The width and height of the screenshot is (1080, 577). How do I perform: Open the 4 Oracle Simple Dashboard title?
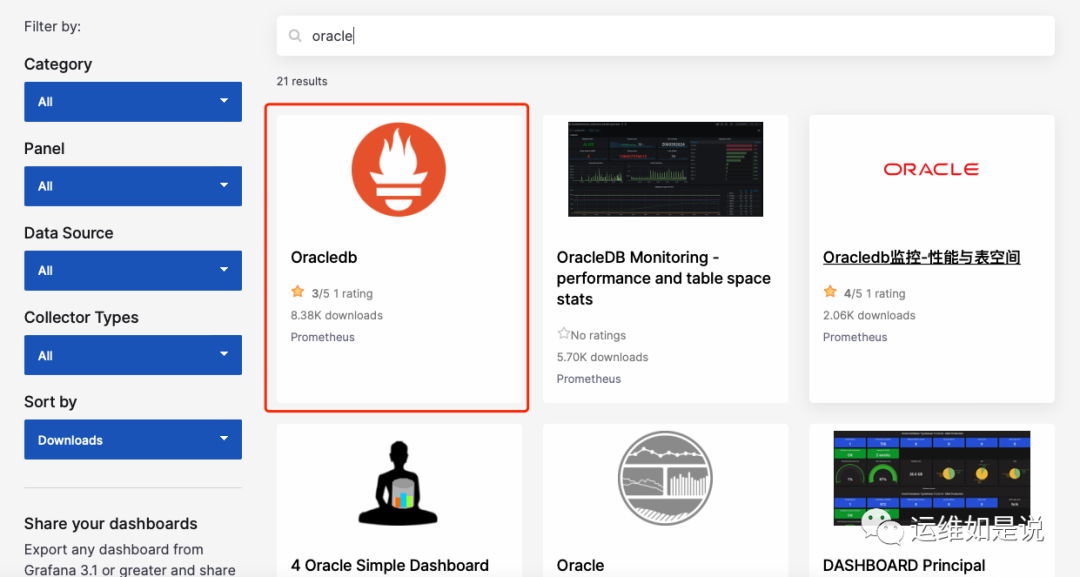pos(390,565)
